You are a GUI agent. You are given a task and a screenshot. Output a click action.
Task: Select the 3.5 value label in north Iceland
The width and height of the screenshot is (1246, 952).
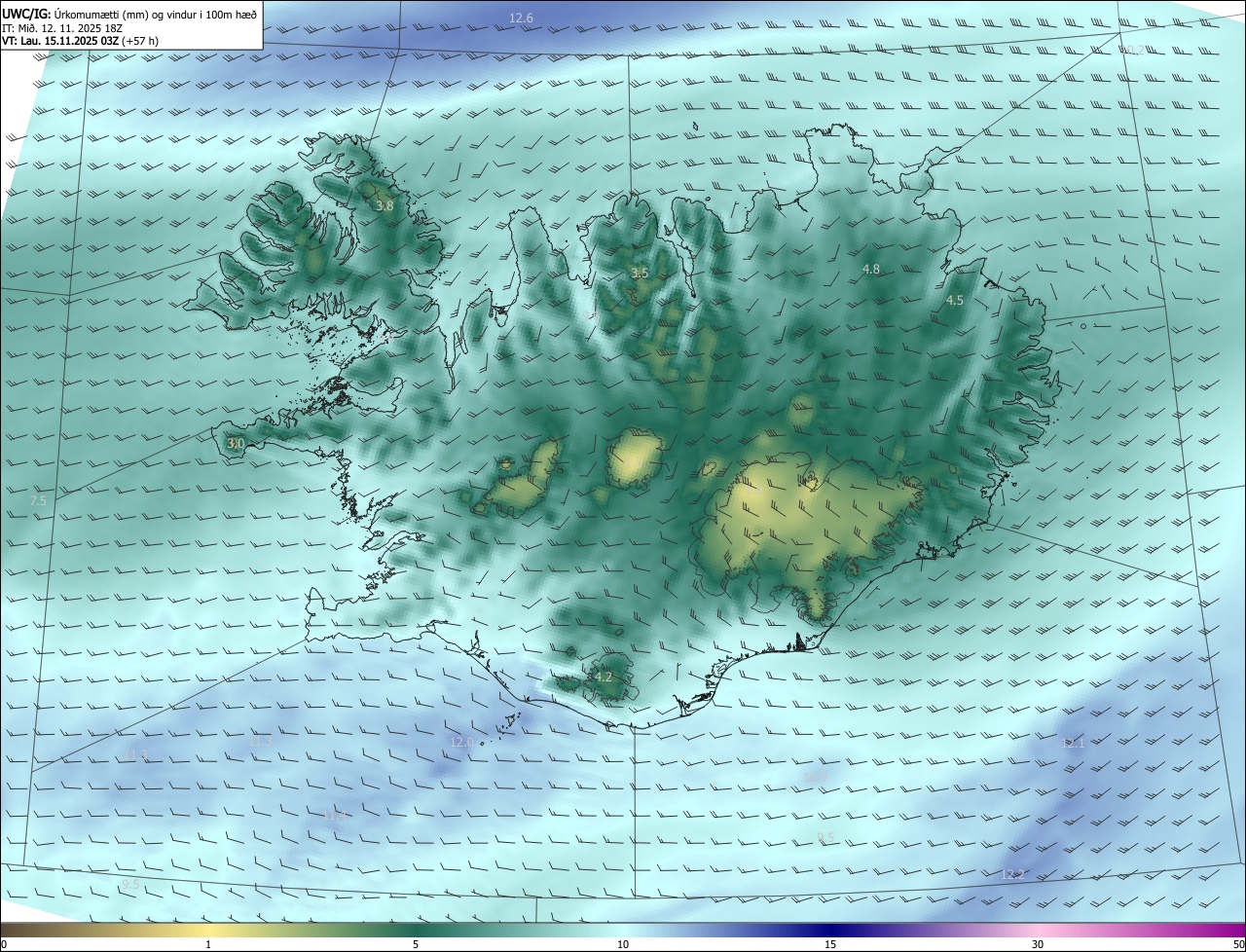[640, 274]
